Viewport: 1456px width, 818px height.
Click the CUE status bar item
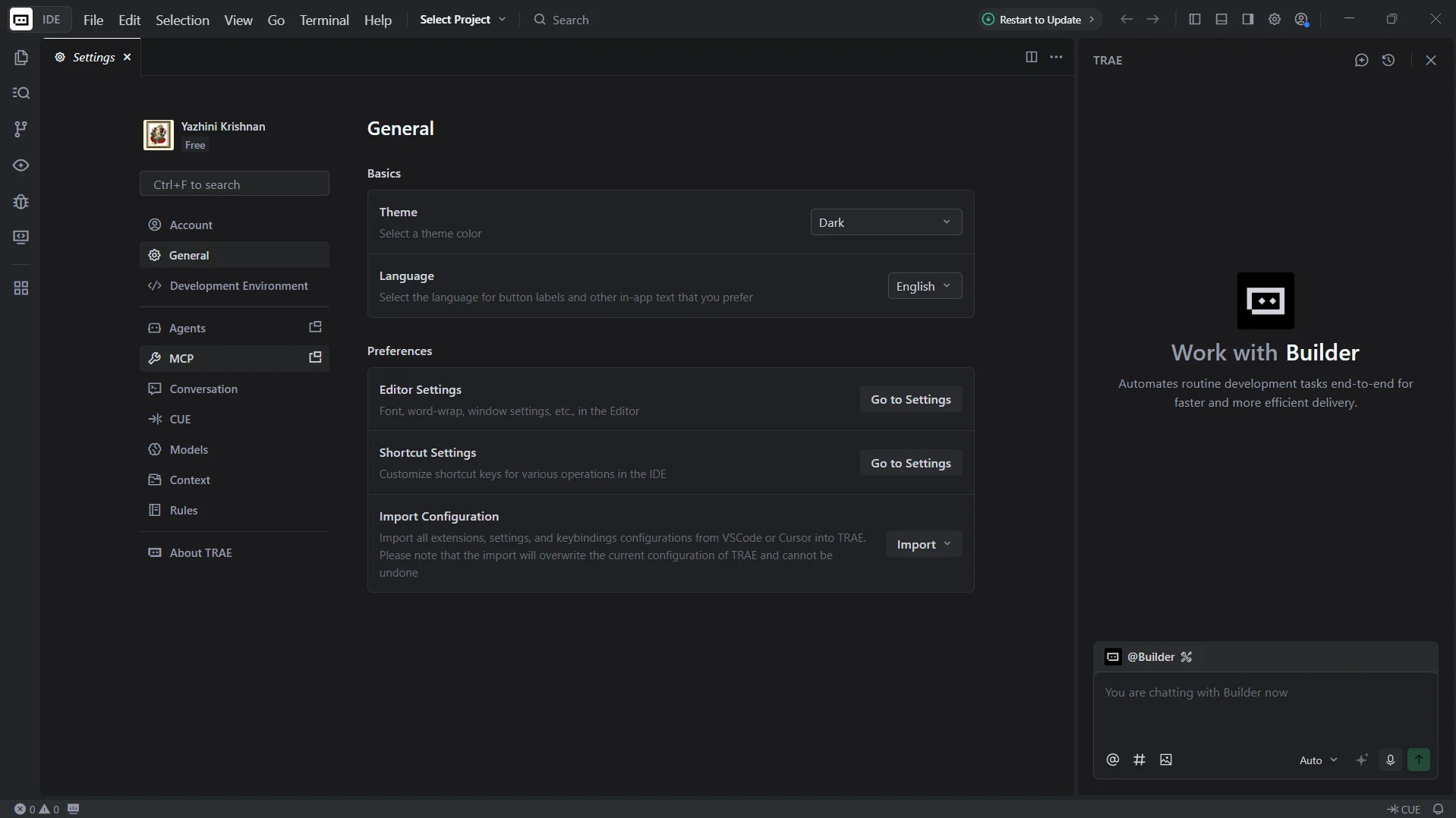tap(1404, 809)
